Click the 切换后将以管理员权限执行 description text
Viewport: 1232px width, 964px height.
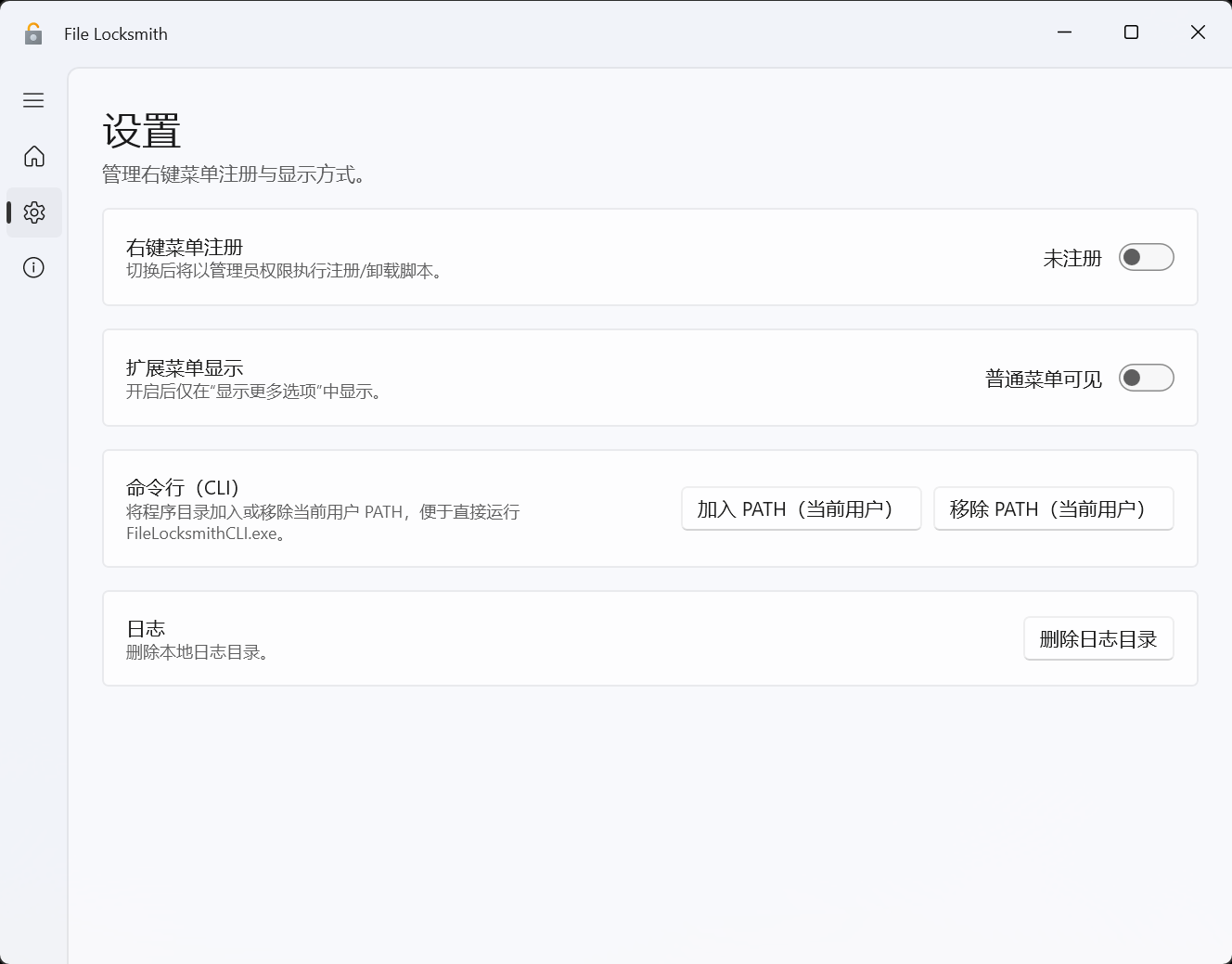285,271
